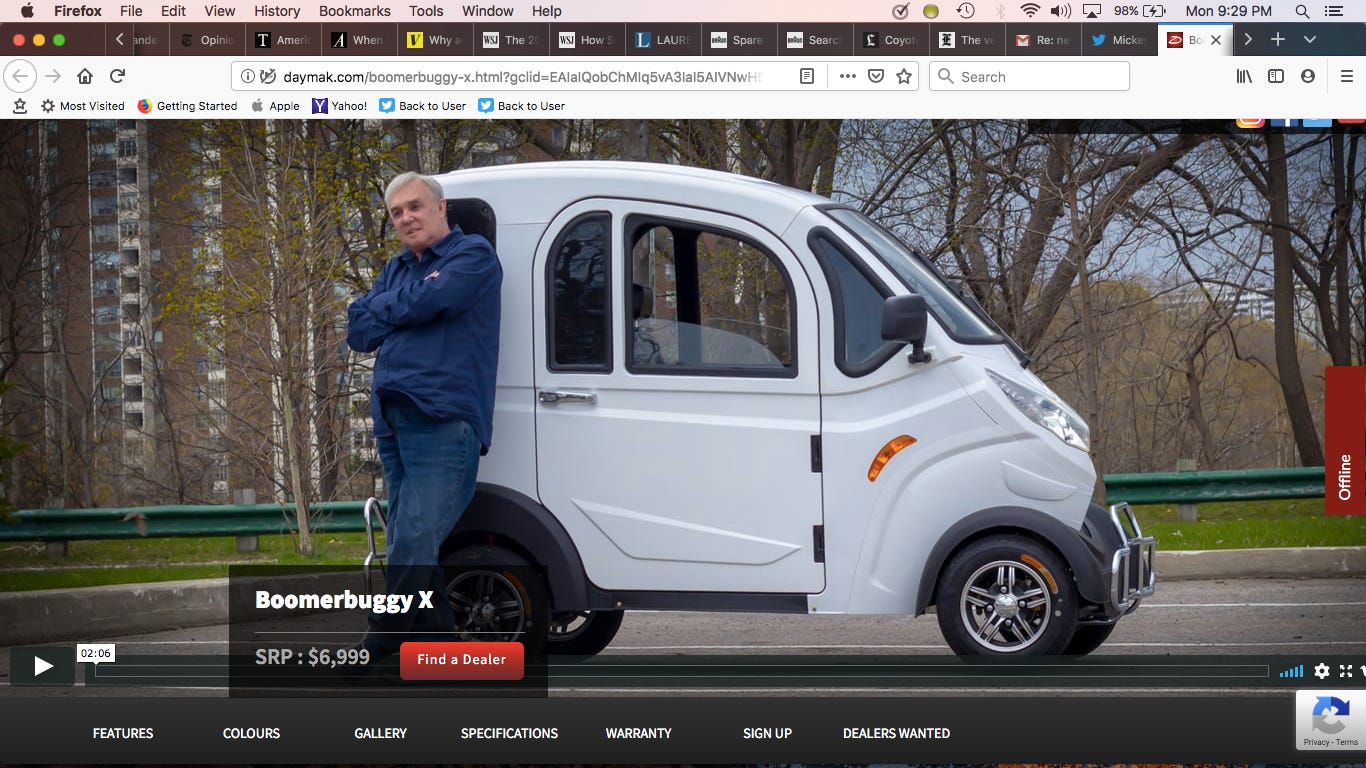Open Time Machine menu bar icon
This screenshot has width=1366, height=768.
(x=965, y=11)
